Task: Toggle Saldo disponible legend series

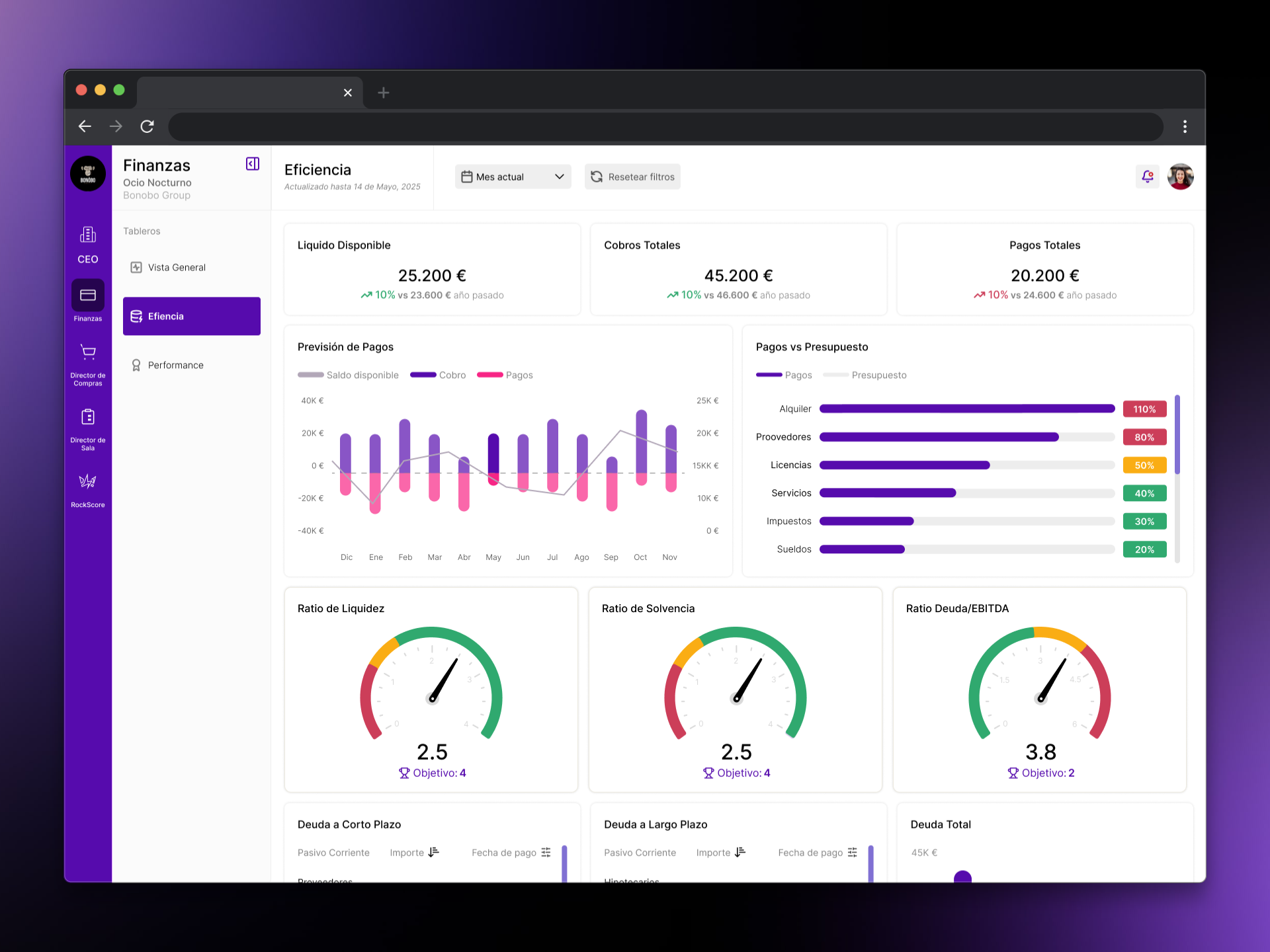Action: (x=348, y=375)
